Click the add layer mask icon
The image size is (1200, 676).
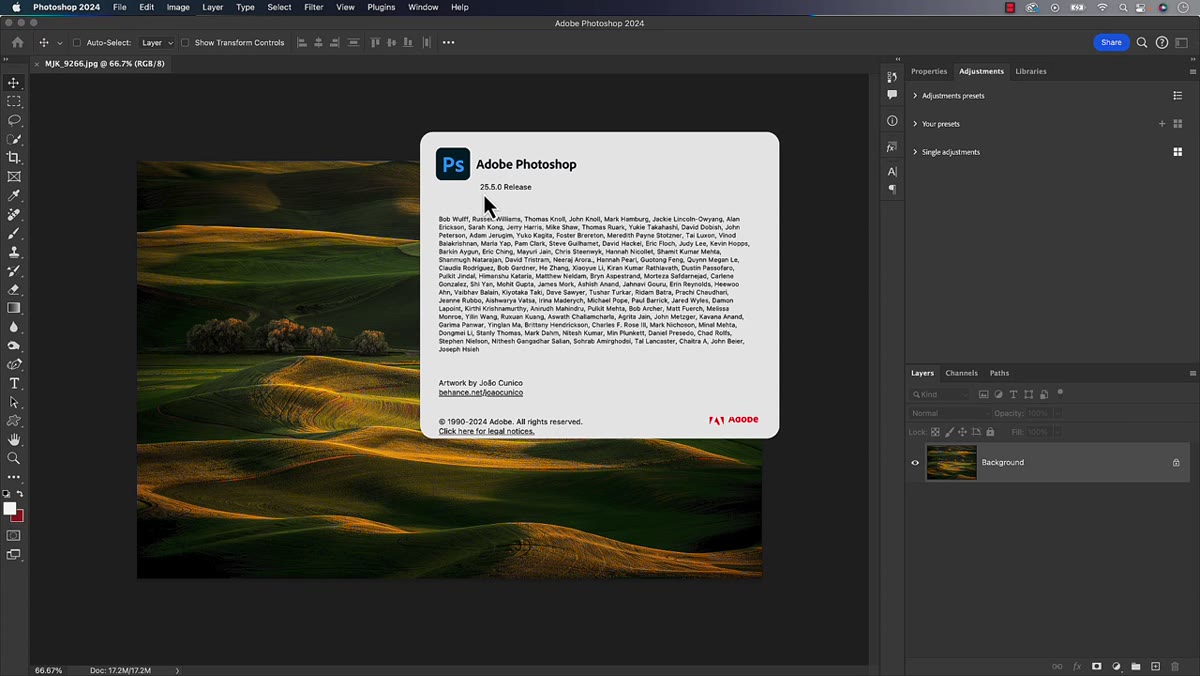(1097, 666)
